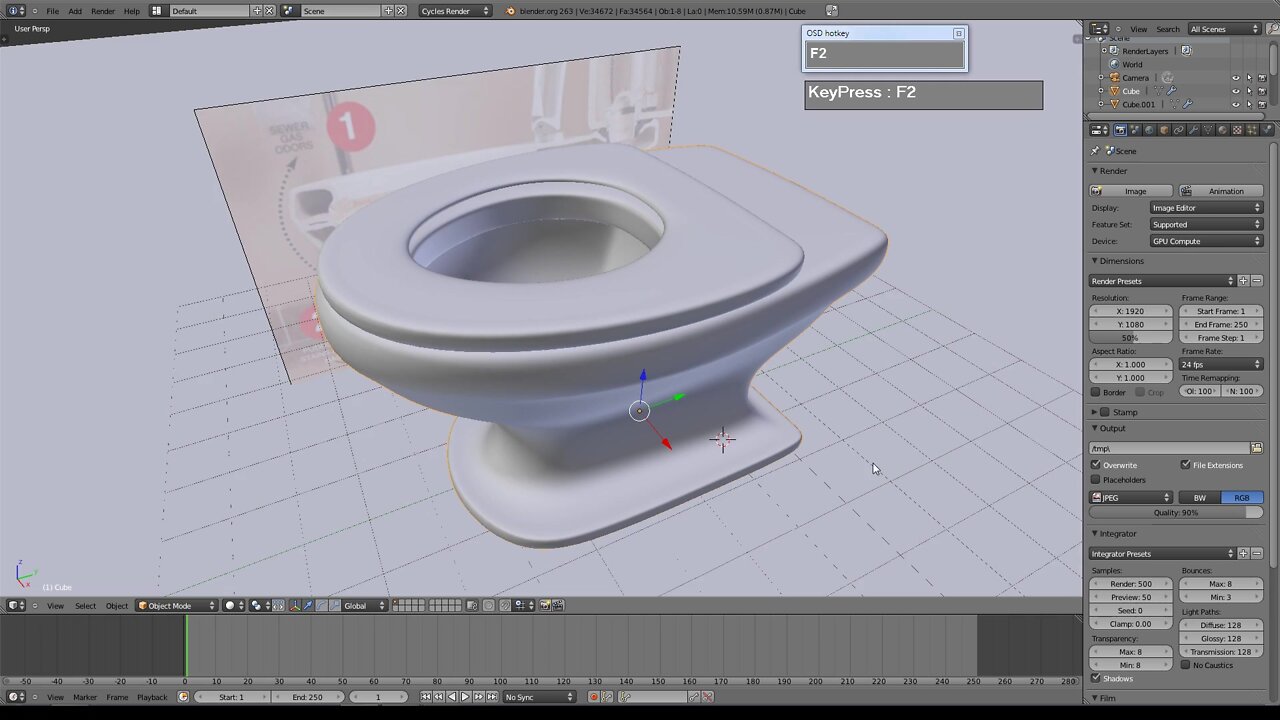Open the Cycles Render engine dropdown

click(455, 11)
